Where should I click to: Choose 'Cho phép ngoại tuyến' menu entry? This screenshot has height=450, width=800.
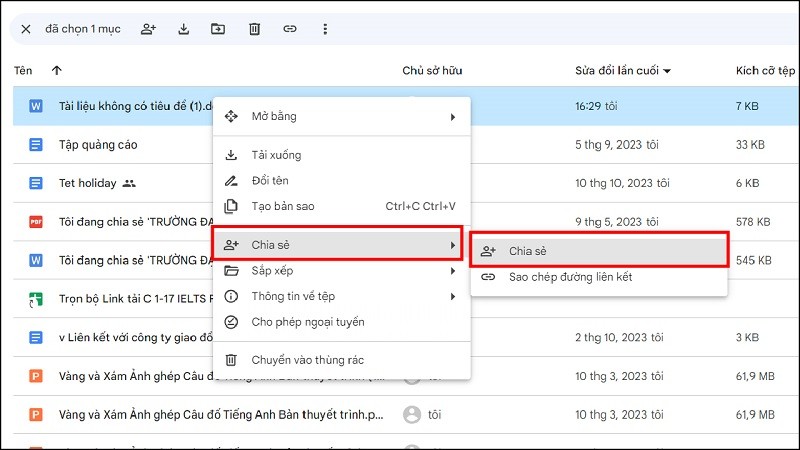341,322
